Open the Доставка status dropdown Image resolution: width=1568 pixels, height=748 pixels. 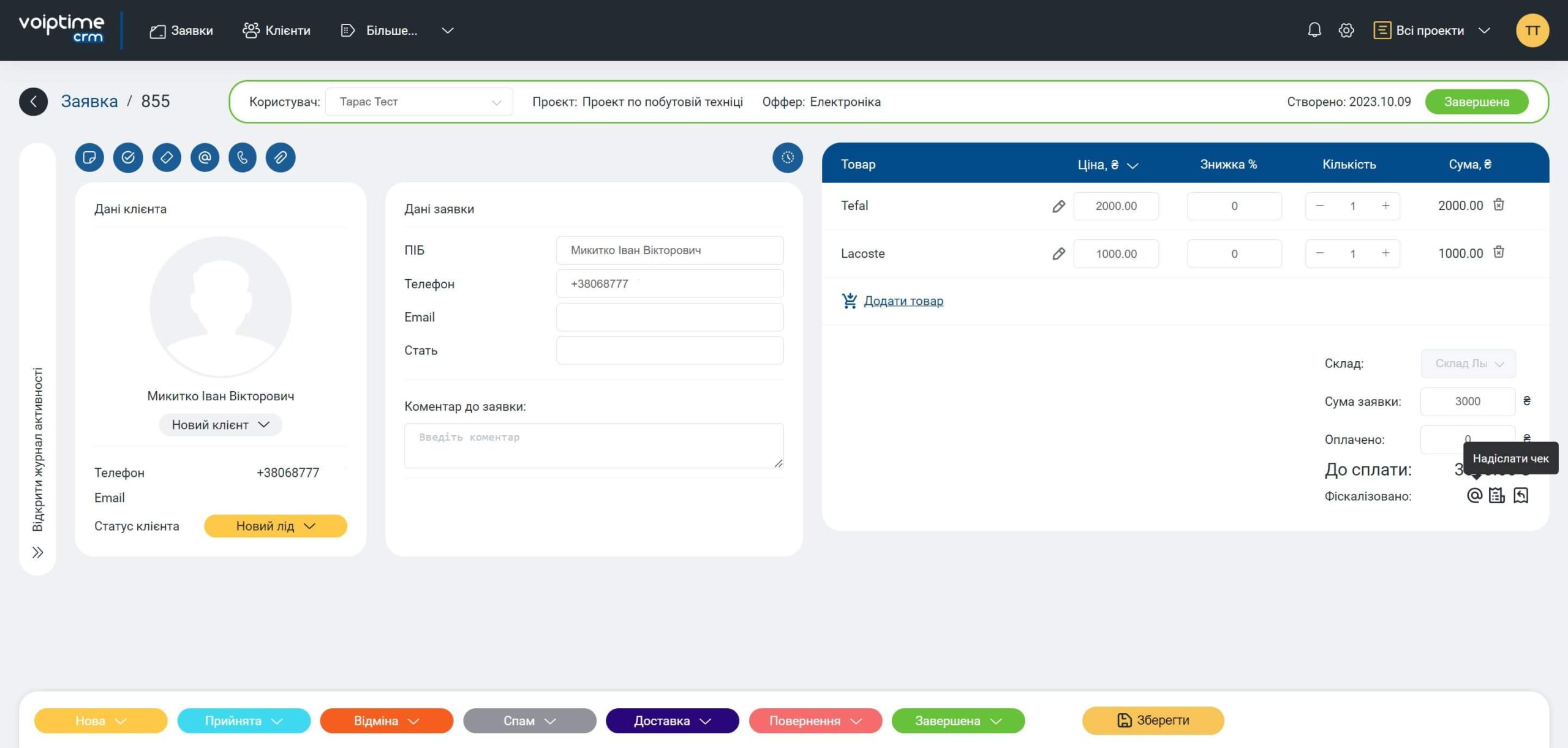(673, 721)
